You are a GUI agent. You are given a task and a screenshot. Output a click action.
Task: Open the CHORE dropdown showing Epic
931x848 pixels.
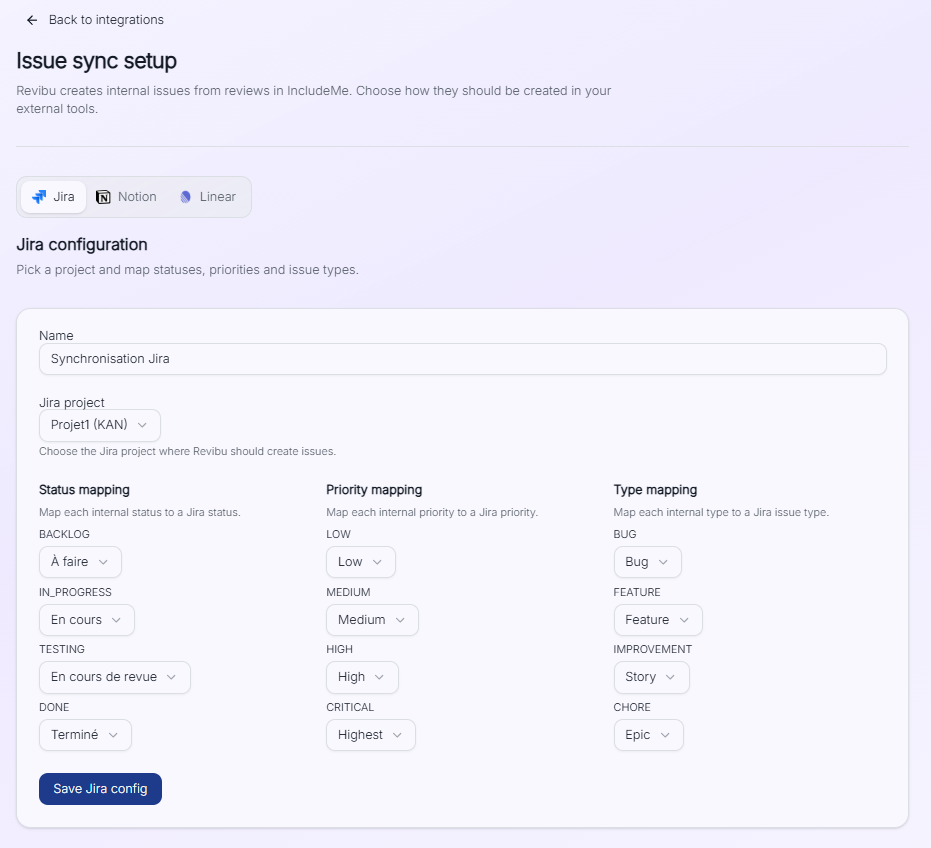tap(648, 735)
